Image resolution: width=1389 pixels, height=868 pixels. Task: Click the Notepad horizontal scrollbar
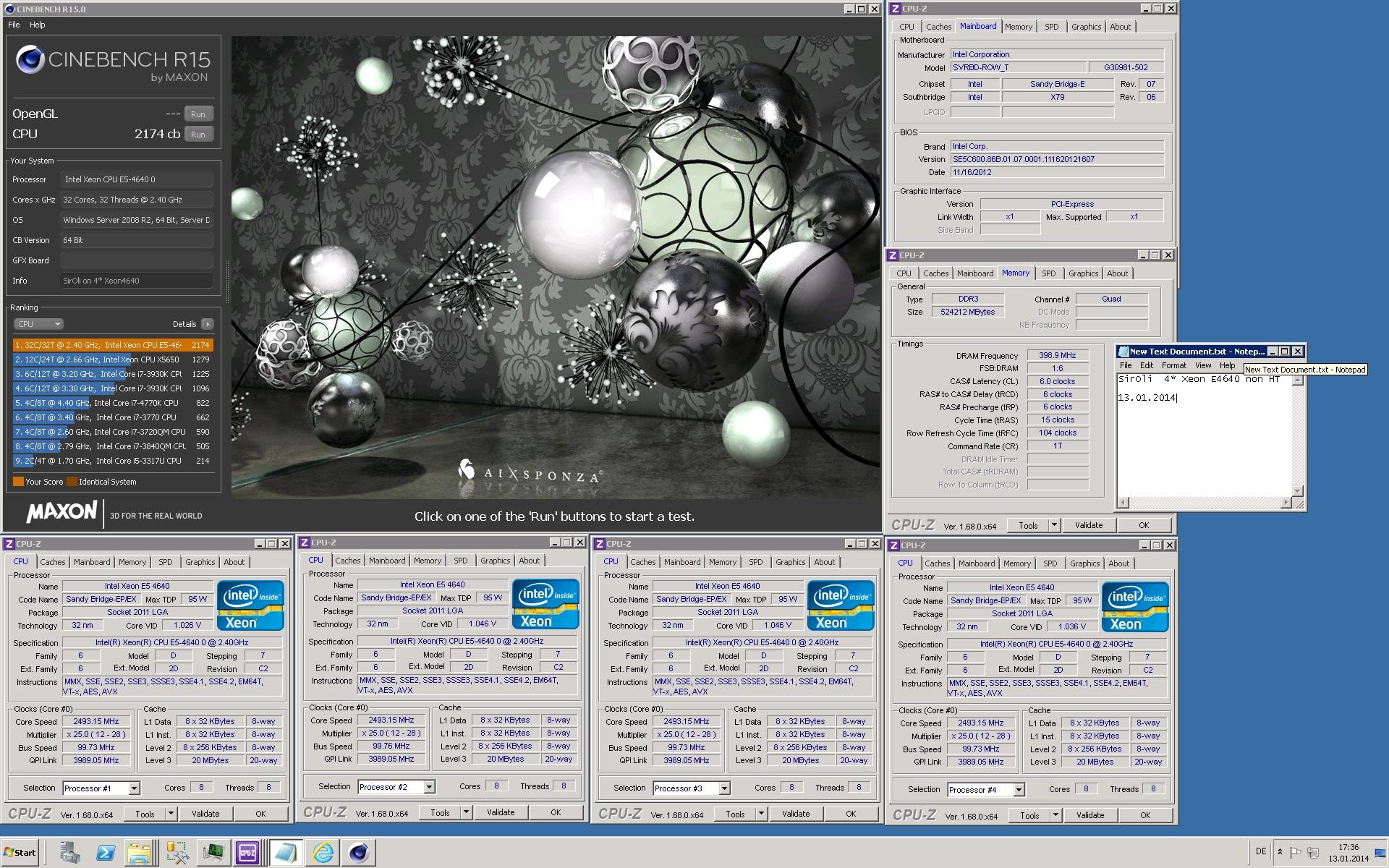[1205, 503]
